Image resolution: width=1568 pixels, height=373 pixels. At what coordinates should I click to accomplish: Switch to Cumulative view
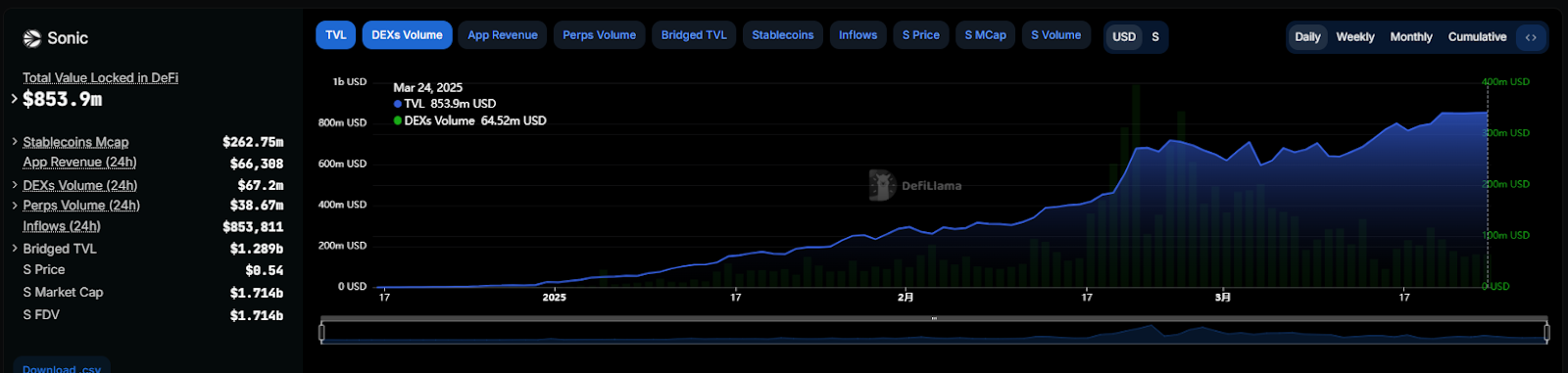(x=1477, y=37)
